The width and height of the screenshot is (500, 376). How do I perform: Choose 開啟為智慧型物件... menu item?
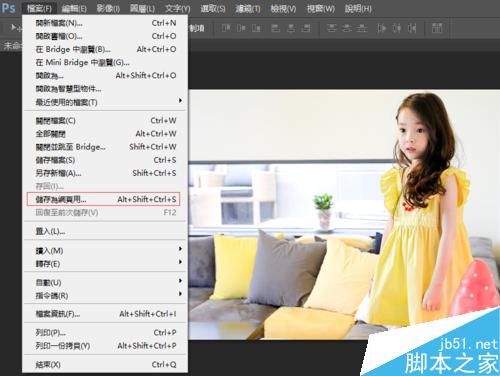click(105, 89)
